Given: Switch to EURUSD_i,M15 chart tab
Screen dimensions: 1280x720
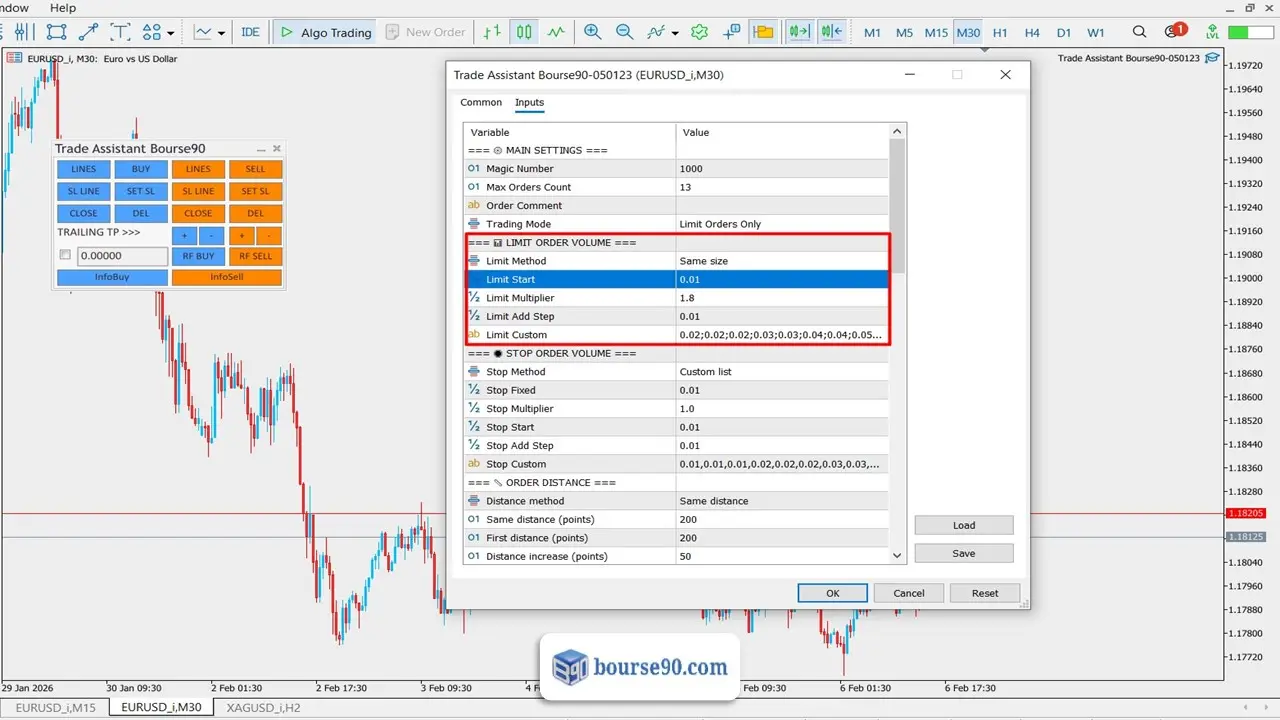Looking at the screenshot, I should pos(55,707).
